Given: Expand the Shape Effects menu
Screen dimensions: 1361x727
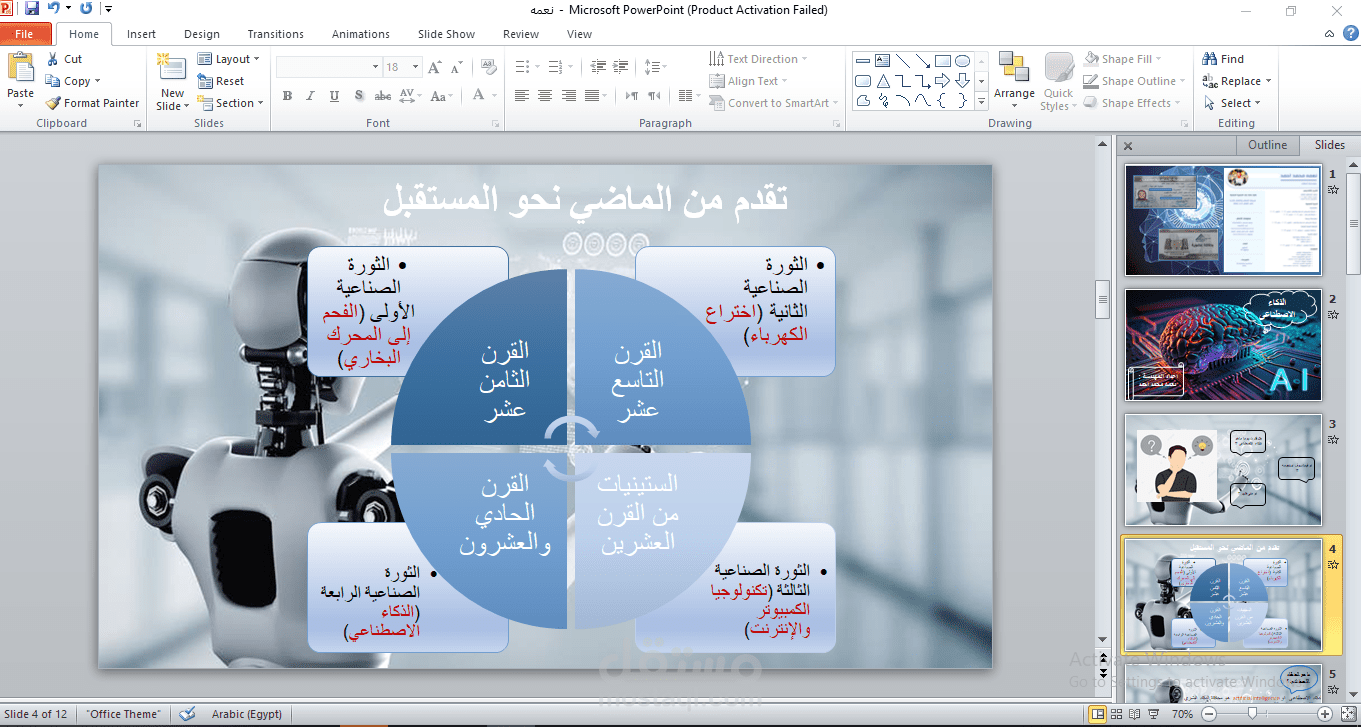Looking at the screenshot, I should click(1133, 103).
